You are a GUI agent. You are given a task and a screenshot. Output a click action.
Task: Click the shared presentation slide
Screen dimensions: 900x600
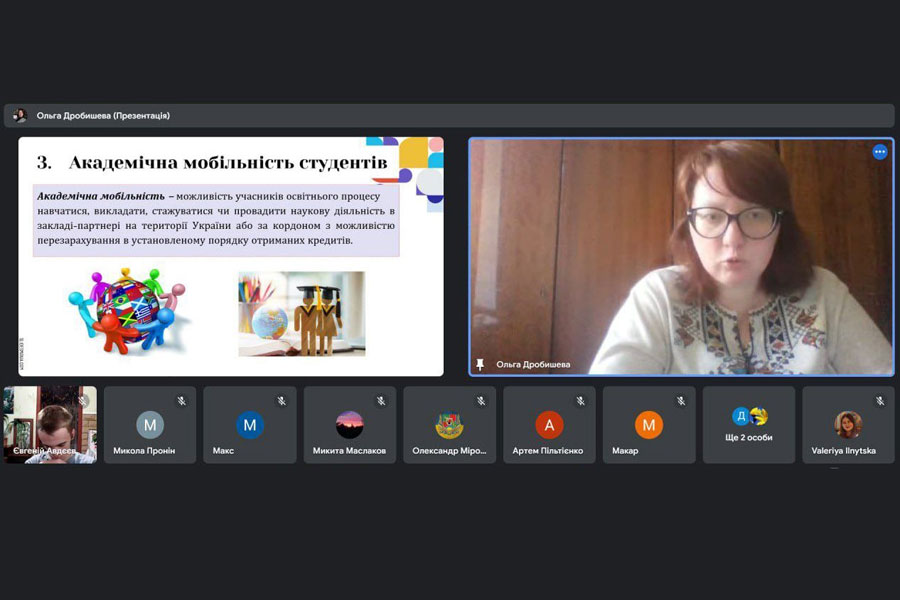(x=231, y=257)
